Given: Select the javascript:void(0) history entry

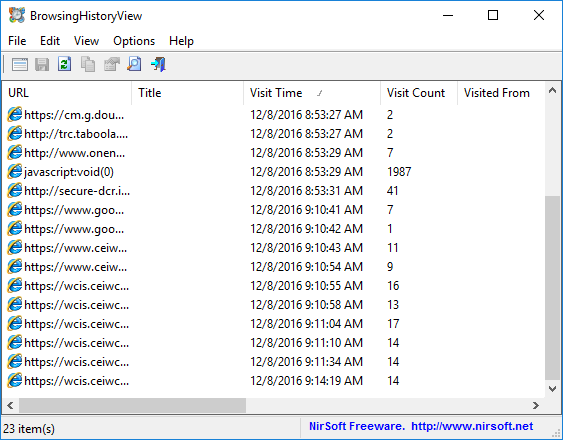Looking at the screenshot, I should [69, 172].
